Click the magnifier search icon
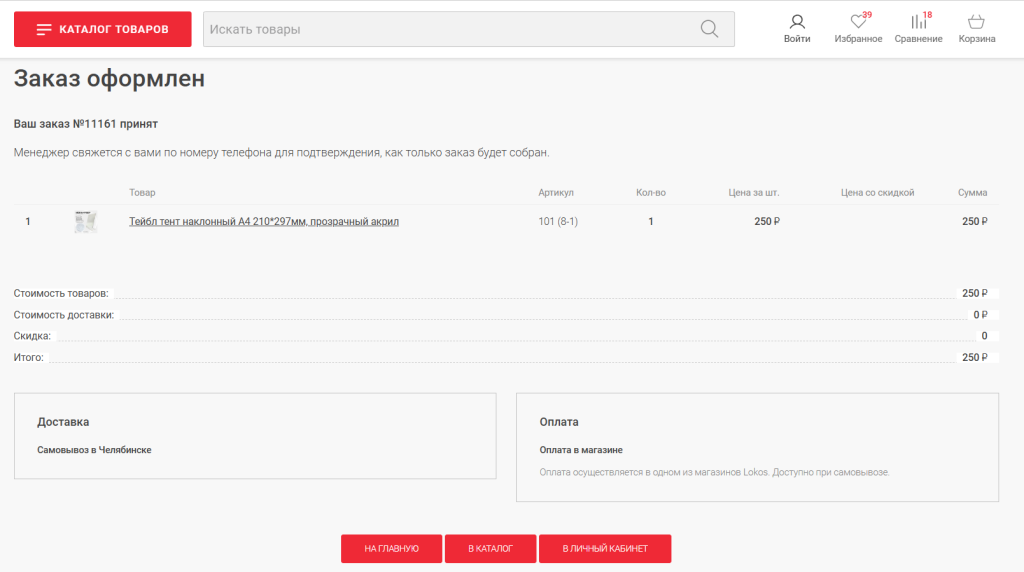 coord(709,29)
